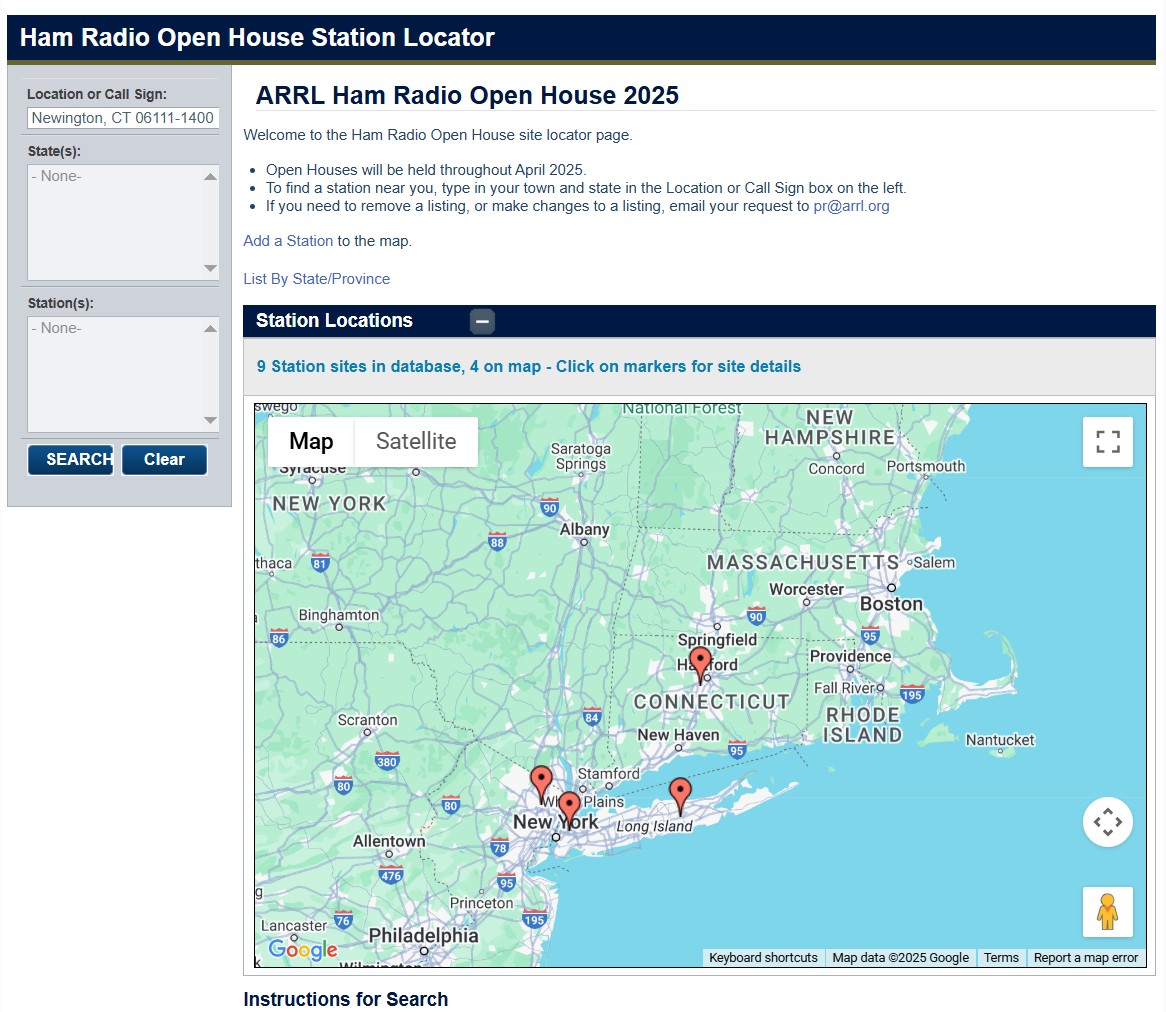Click the Google logo on map

coord(302,949)
